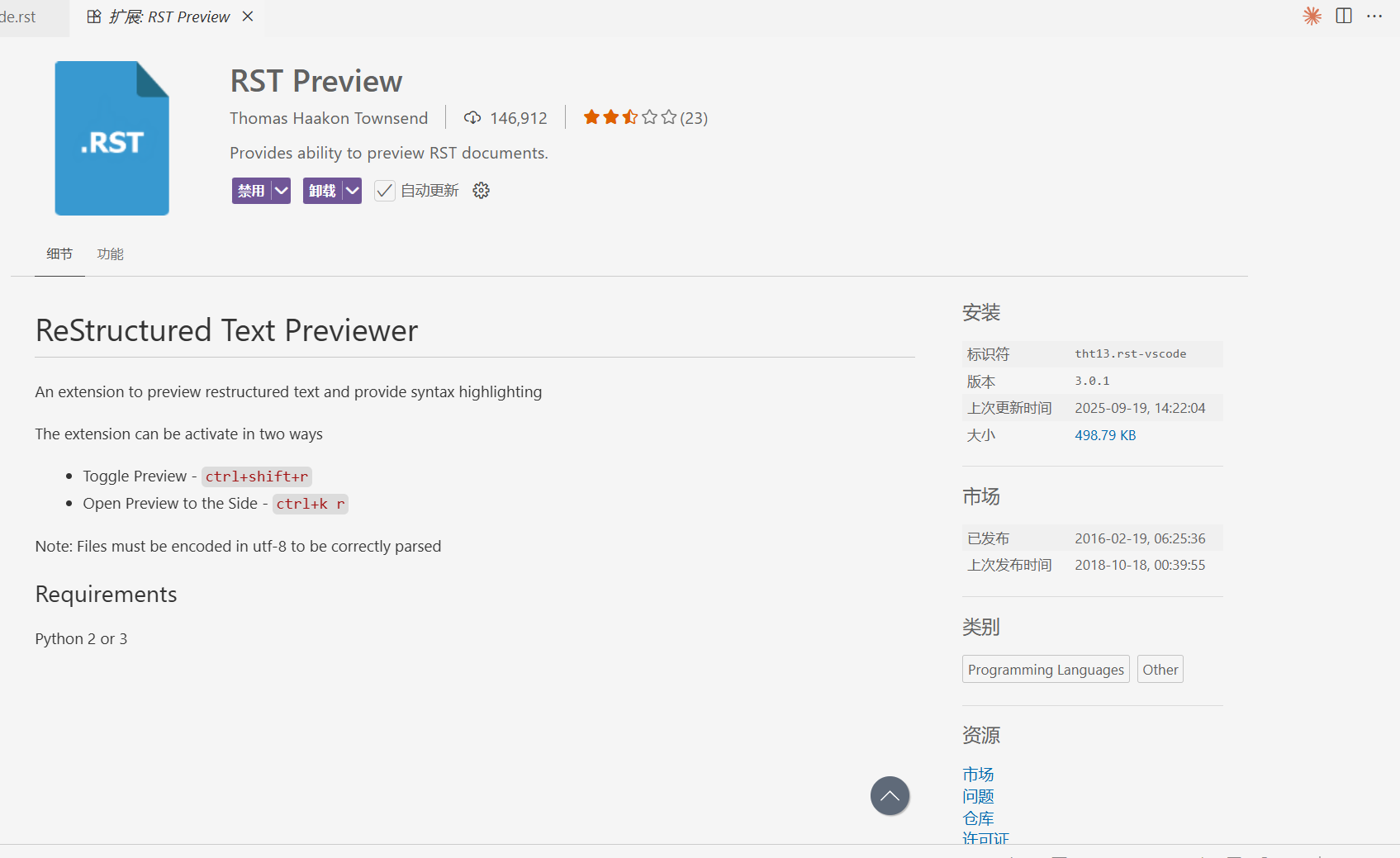Close the RST Preview extension tab
The height and width of the screenshot is (858, 1400).
[x=248, y=17]
